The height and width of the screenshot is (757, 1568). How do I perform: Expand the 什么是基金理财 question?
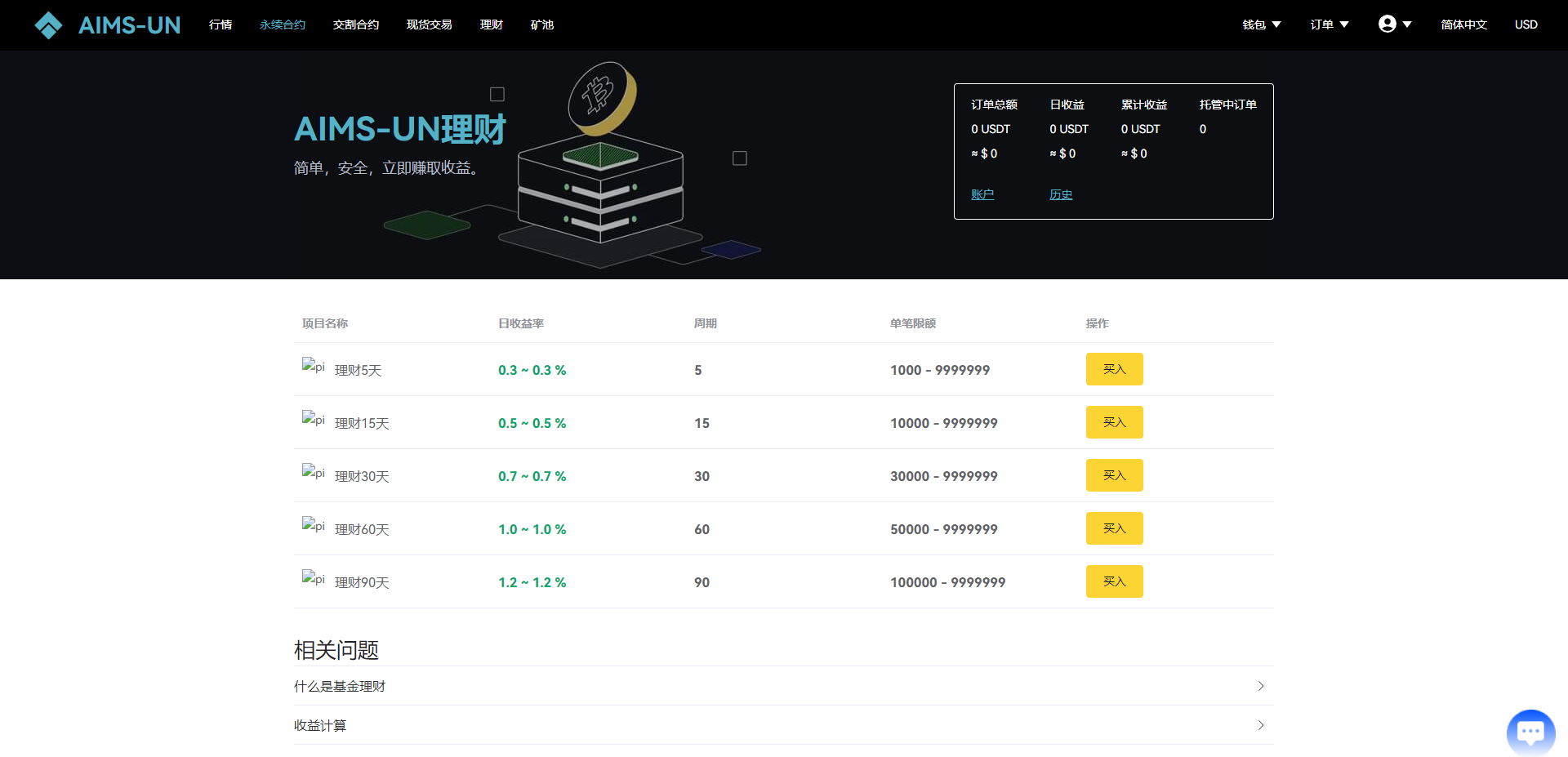[x=782, y=686]
